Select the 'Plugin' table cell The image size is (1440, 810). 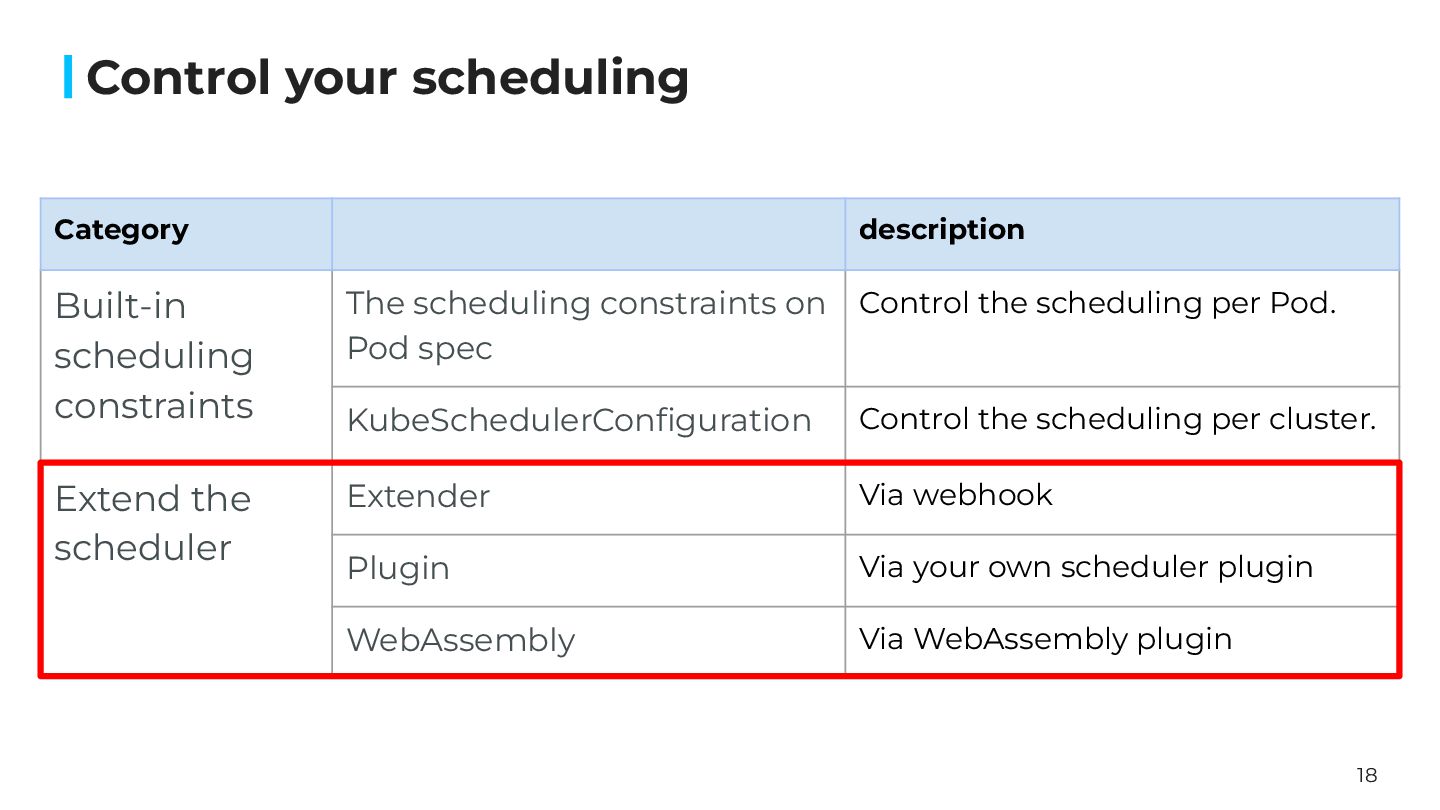(398, 568)
